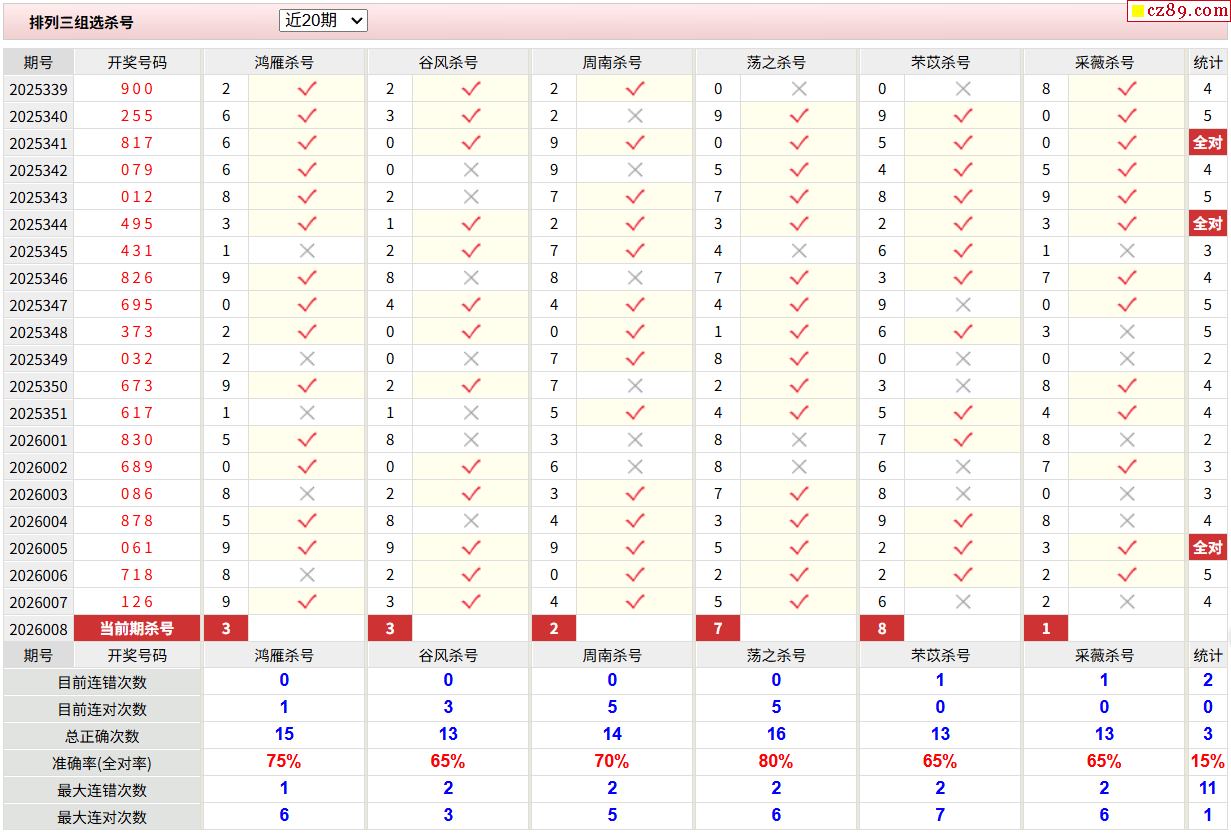Image resolution: width=1231 pixels, height=834 pixels.
Task: Open the 近20期 period dropdown
Action: click(x=323, y=20)
